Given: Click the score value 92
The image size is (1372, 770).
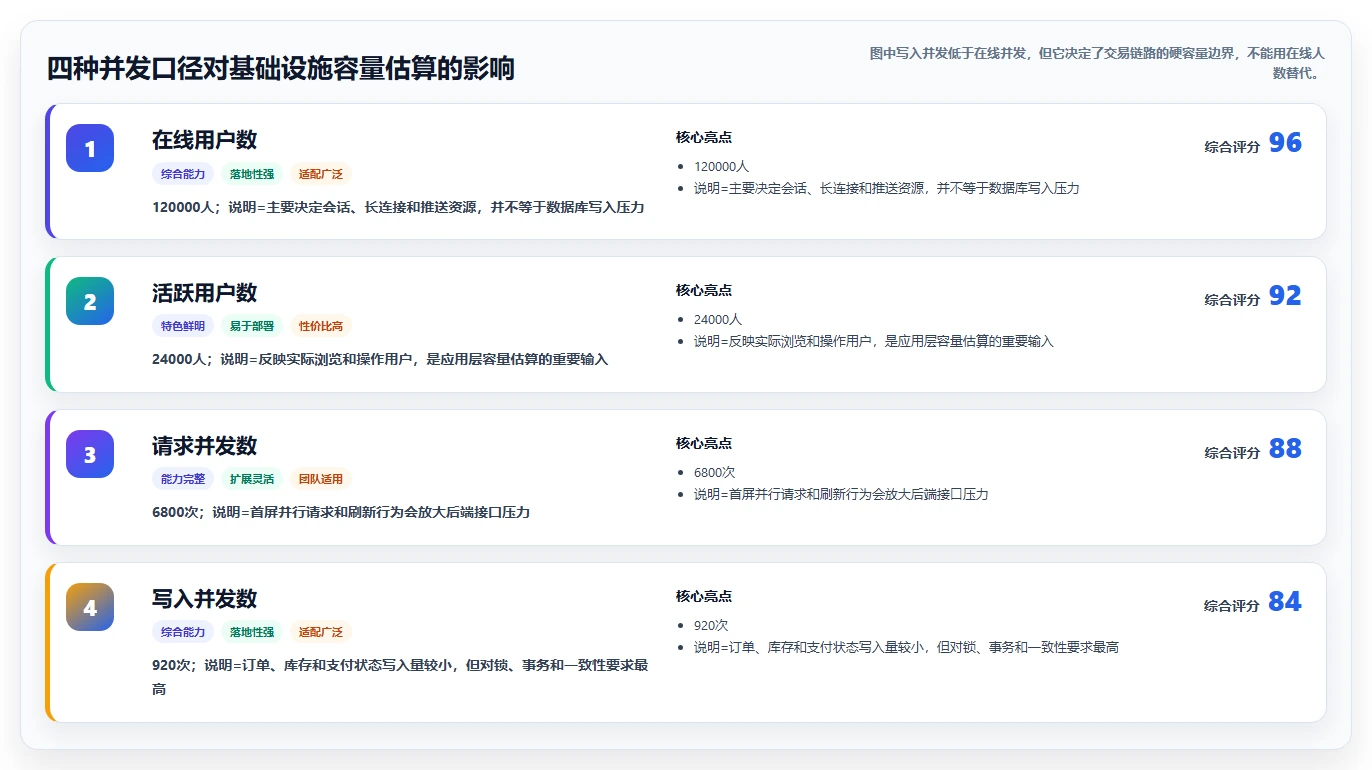Looking at the screenshot, I should point(1285,296).
